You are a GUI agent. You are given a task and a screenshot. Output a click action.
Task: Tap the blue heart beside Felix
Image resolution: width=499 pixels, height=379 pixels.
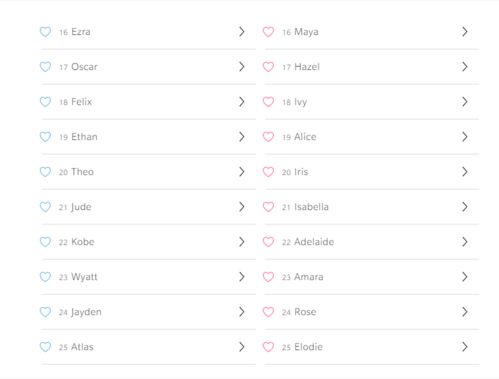(45, 102)
